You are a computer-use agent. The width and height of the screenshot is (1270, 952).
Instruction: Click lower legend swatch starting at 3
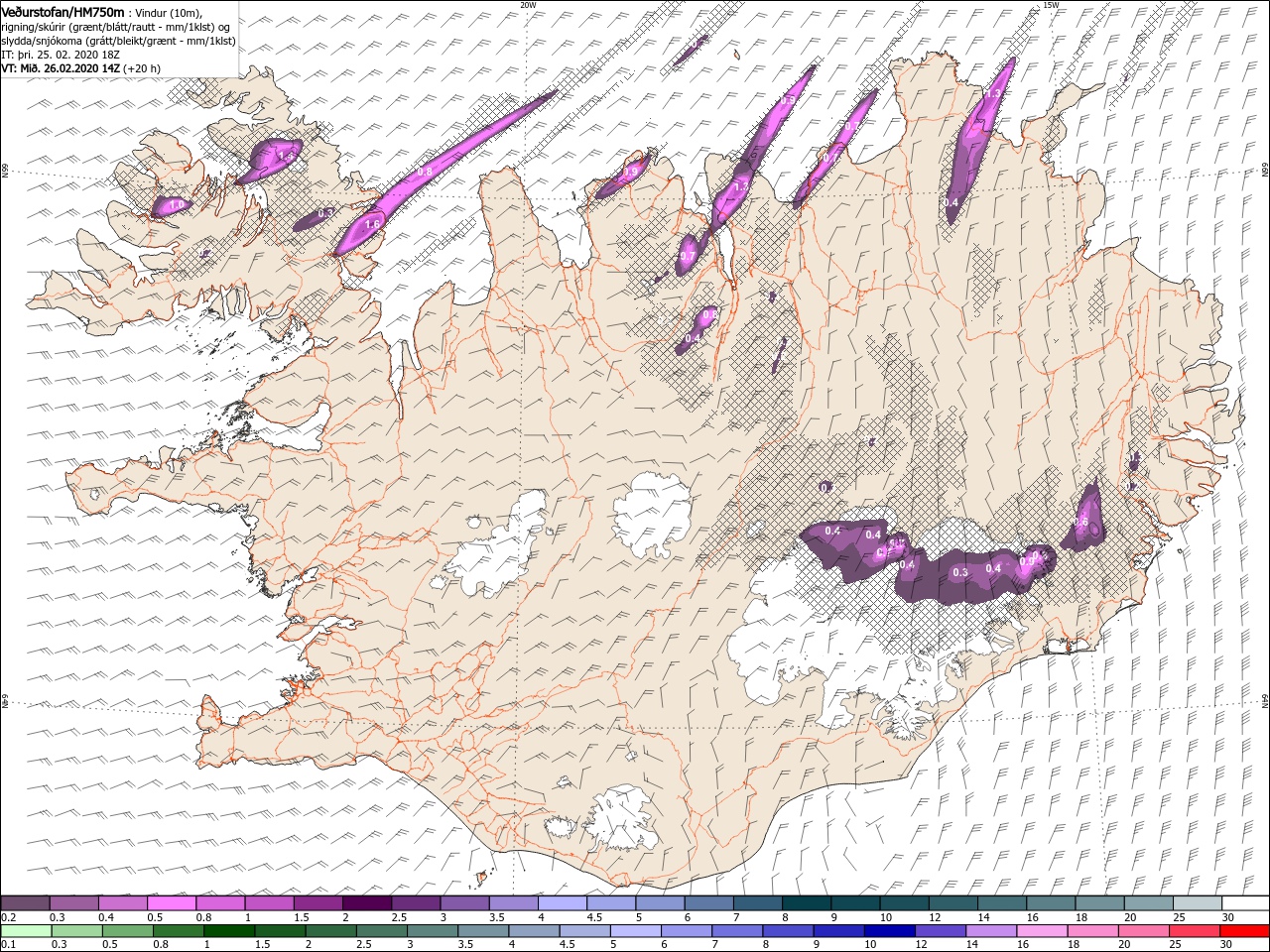pos(432,931)
